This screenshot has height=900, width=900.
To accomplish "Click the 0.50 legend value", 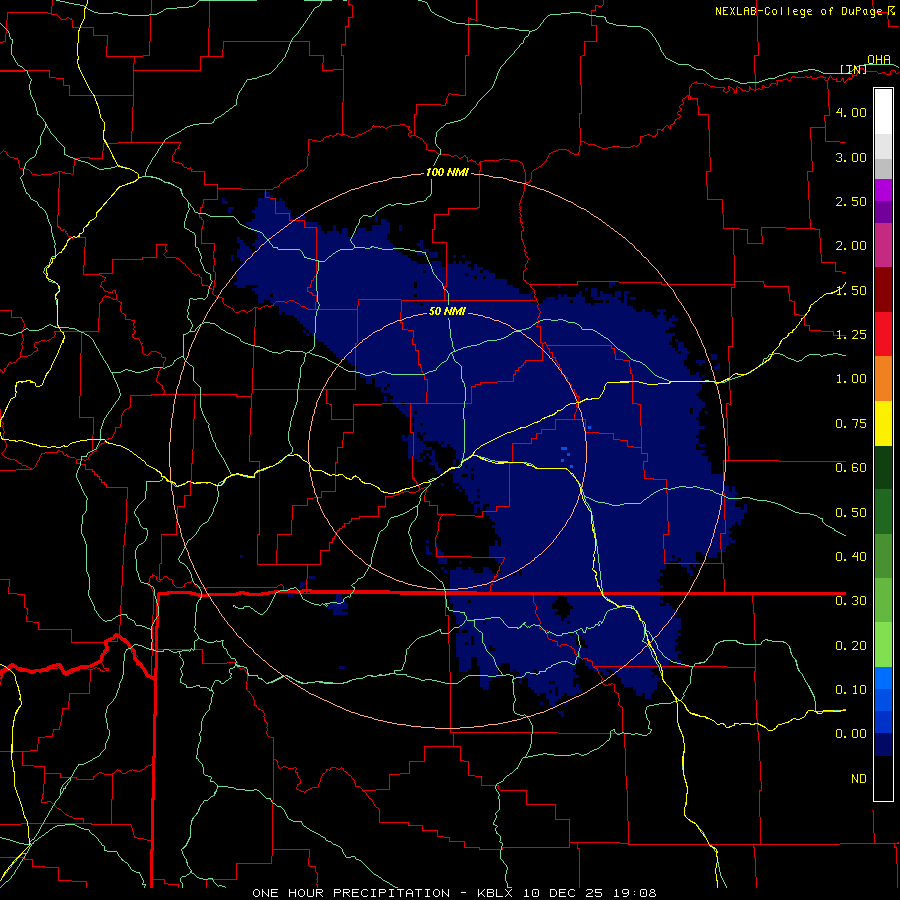I will (851, 512).
